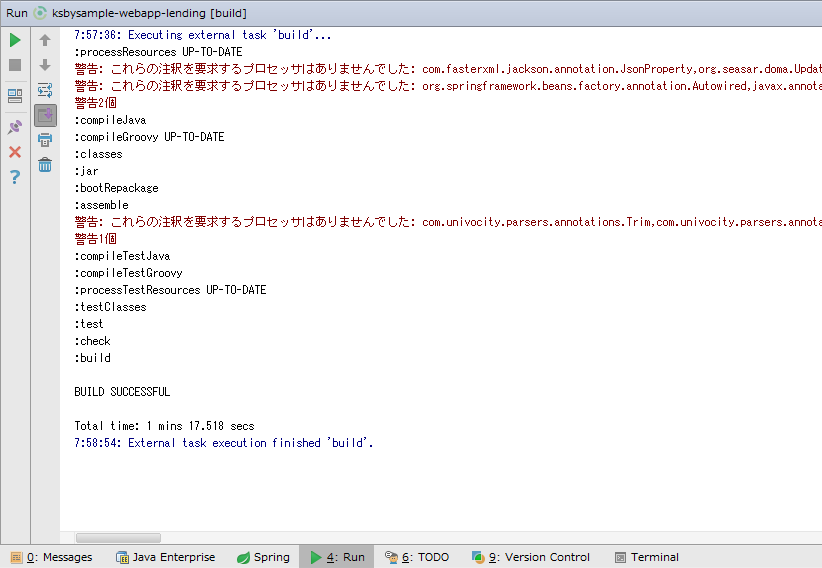The height and width of the screenshot is (568, 822).
Task: Click the ':compileTestGroovy' output line
Action: tap(128, 273)
